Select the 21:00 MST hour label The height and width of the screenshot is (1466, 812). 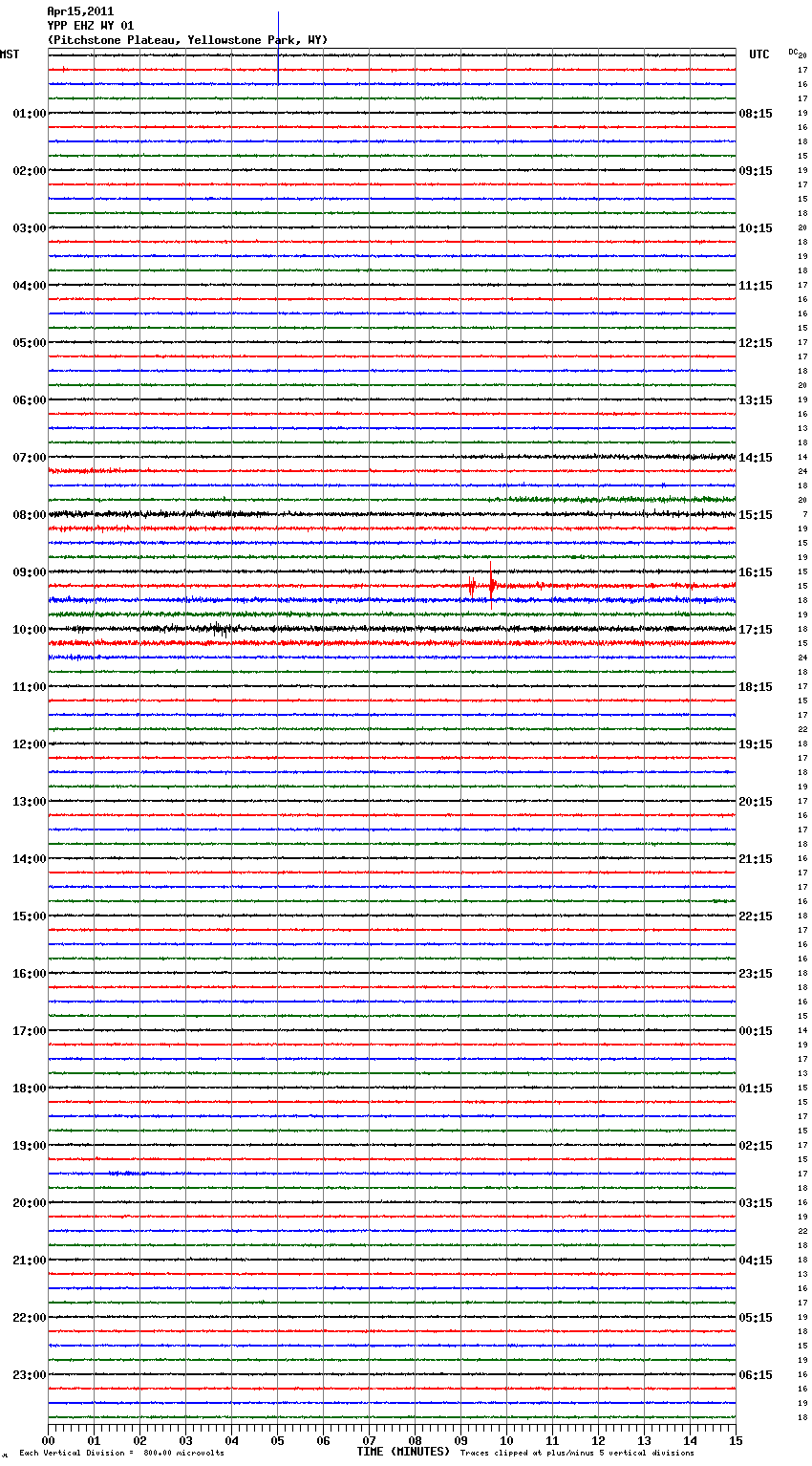(x=30, y=1261)
